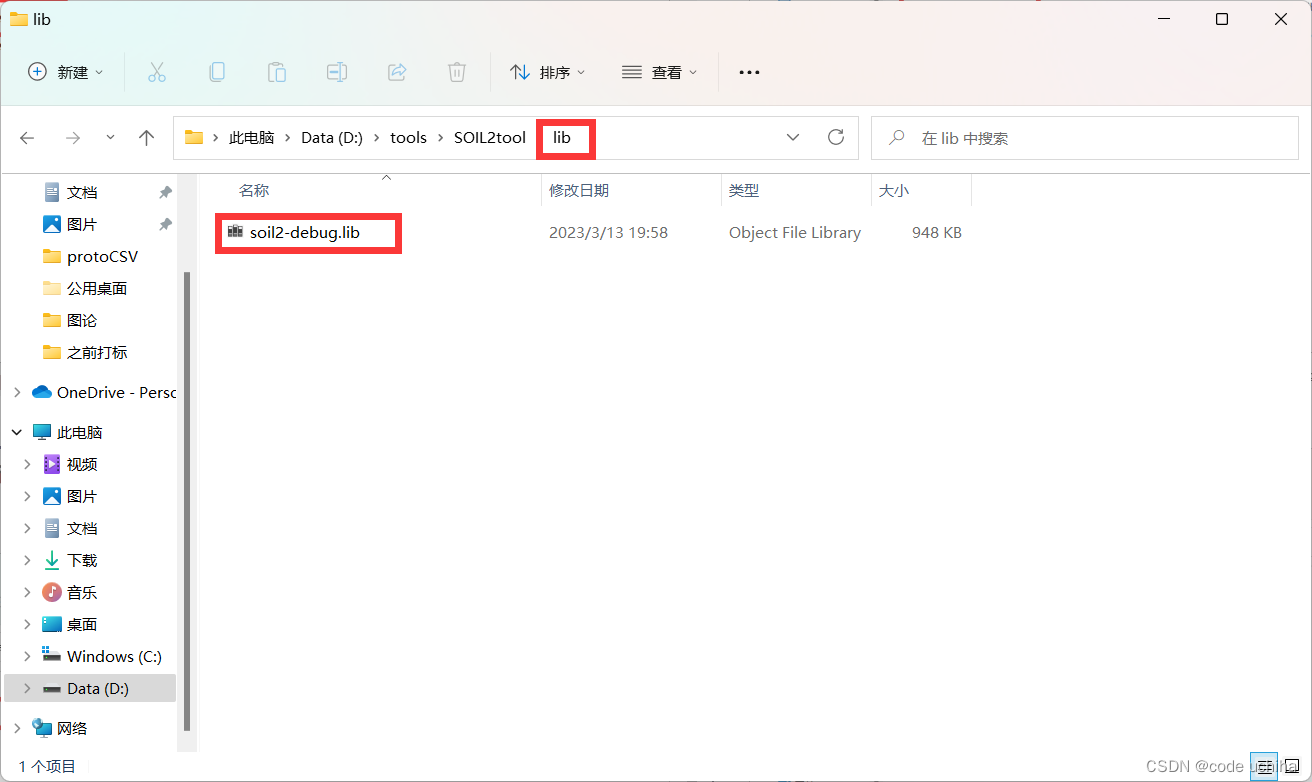Click the Share icon in toolbar
Viewport: 1312px width, 782px height.
pyautogui.click(x=397, y=72)
